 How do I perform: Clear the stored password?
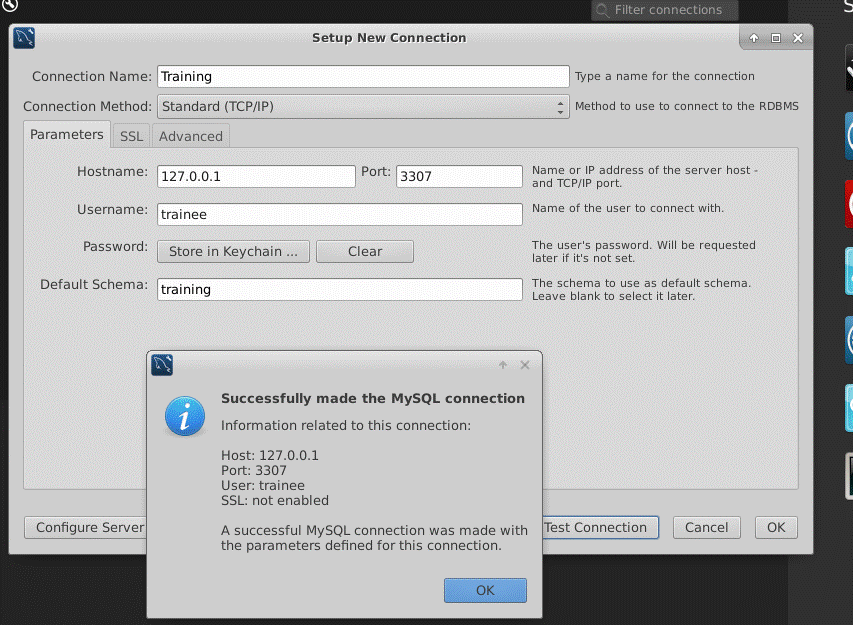365,252
